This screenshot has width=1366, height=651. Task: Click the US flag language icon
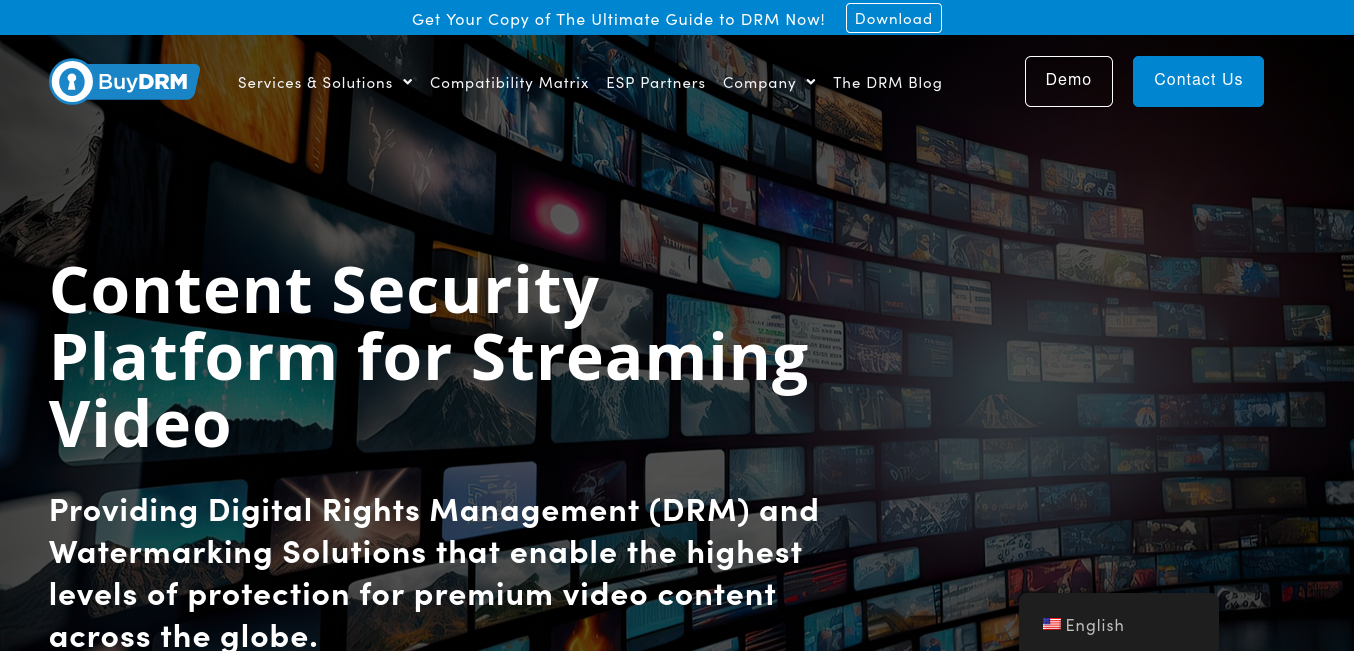pyautogui.click(x=1051, y=624)
